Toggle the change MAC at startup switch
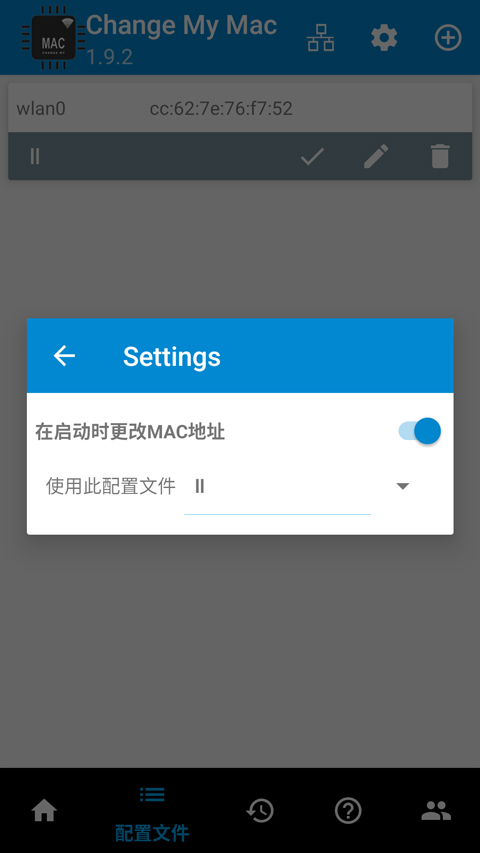Image resolution: width=480 pixels, height=853 pixels. click(x=419, y=431)
